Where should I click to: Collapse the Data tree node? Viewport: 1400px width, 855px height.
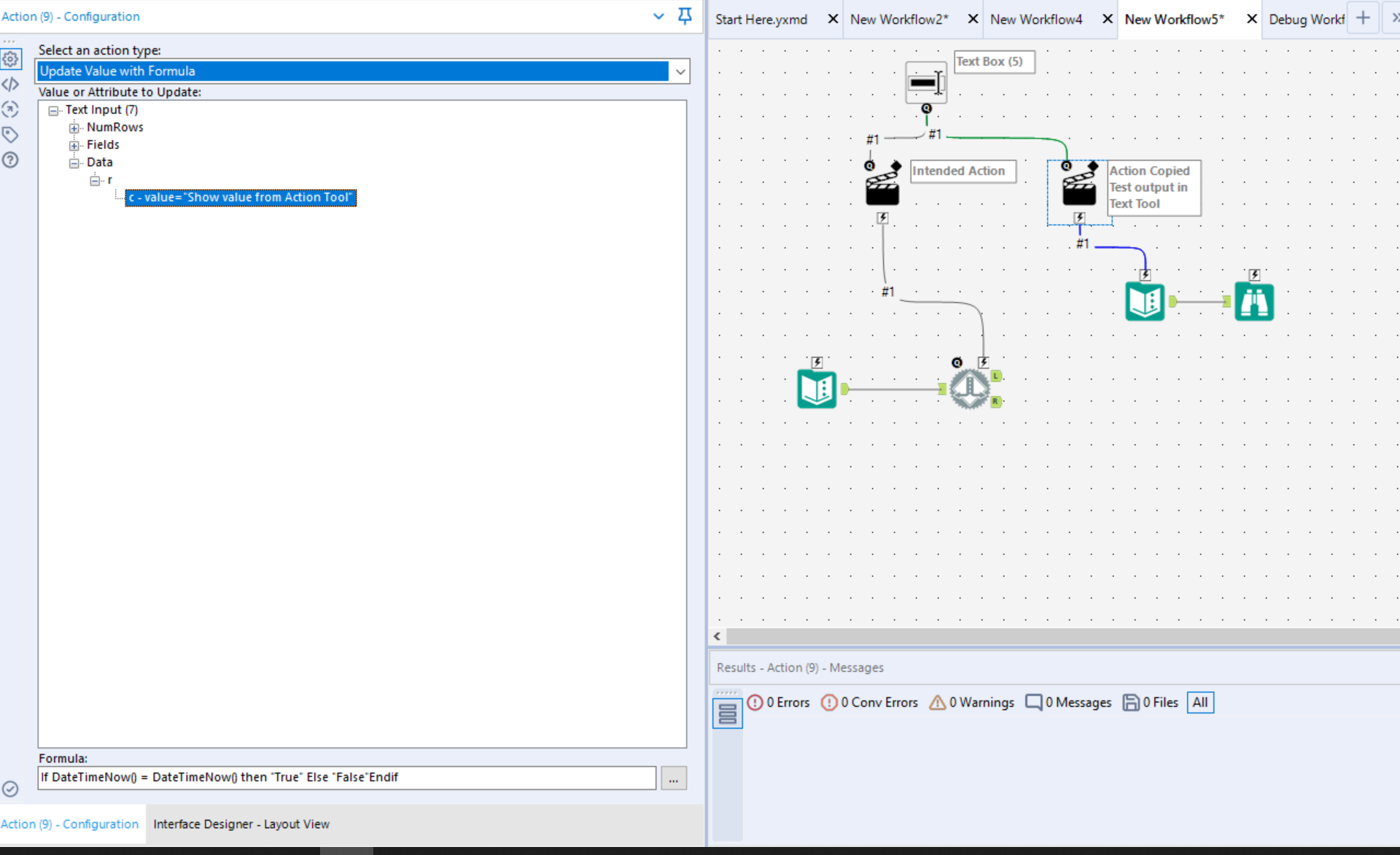[74, 163]
